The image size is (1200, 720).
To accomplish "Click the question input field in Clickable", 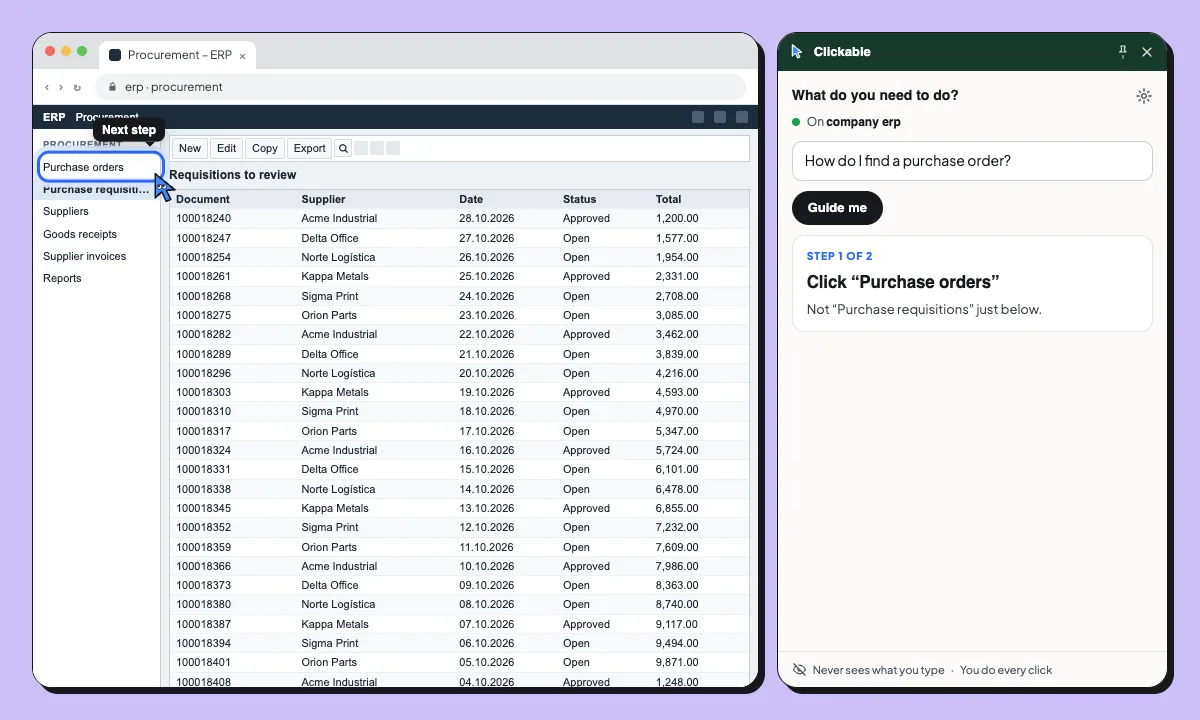I will pyautogui.click(x=972, y=161).
